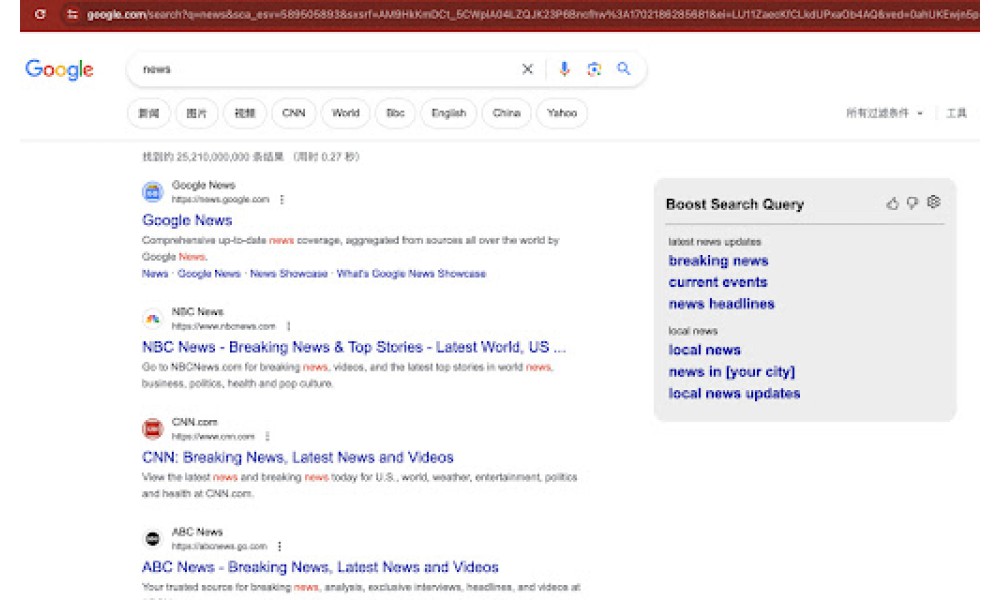The height and width of the screenshot is (600, 1000).
Task: Choose the 'current events' boost suggestion
Action: pyautogui.click(x=717, y=282)
